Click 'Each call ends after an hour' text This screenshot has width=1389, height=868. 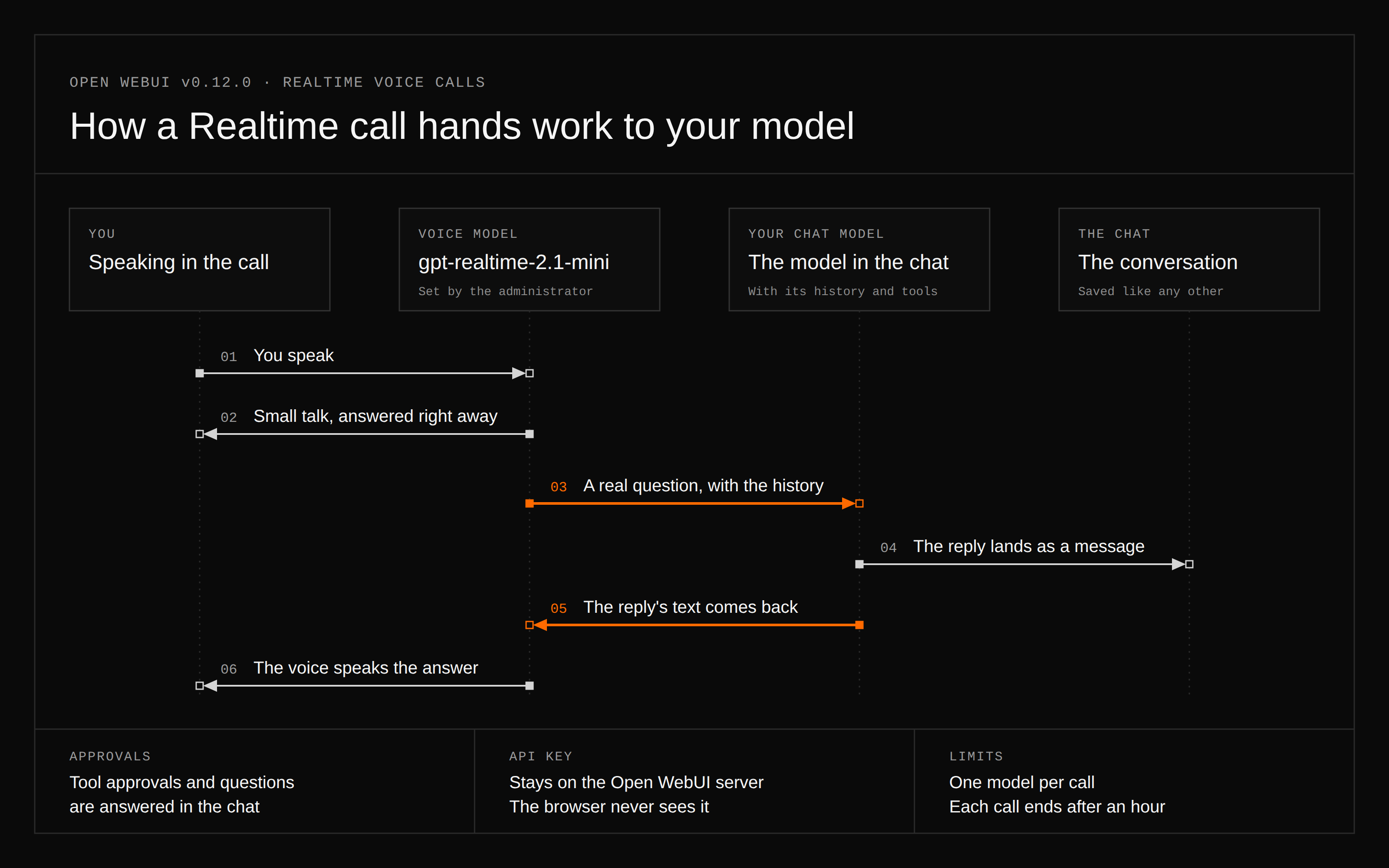click(1057, 806)
